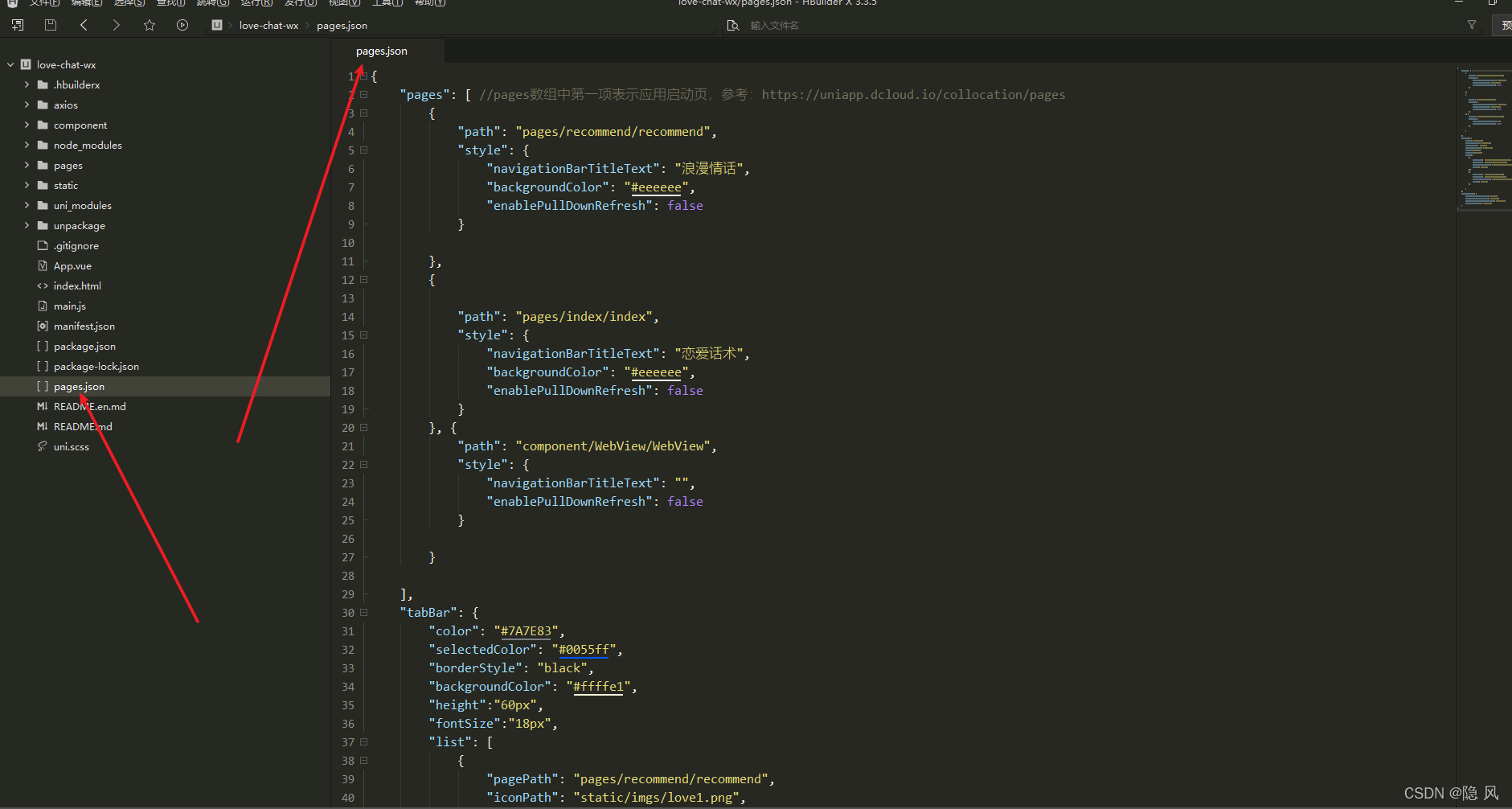The height and width of the screenshot is (809, 1512).
Task: Open the 视图(V) menu
Action: pos(344,2)
